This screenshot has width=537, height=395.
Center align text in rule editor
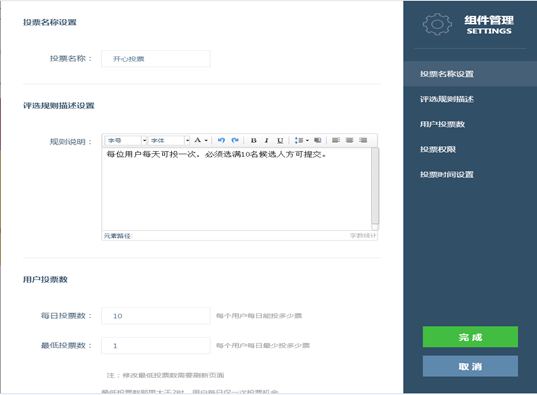[349, 140]
